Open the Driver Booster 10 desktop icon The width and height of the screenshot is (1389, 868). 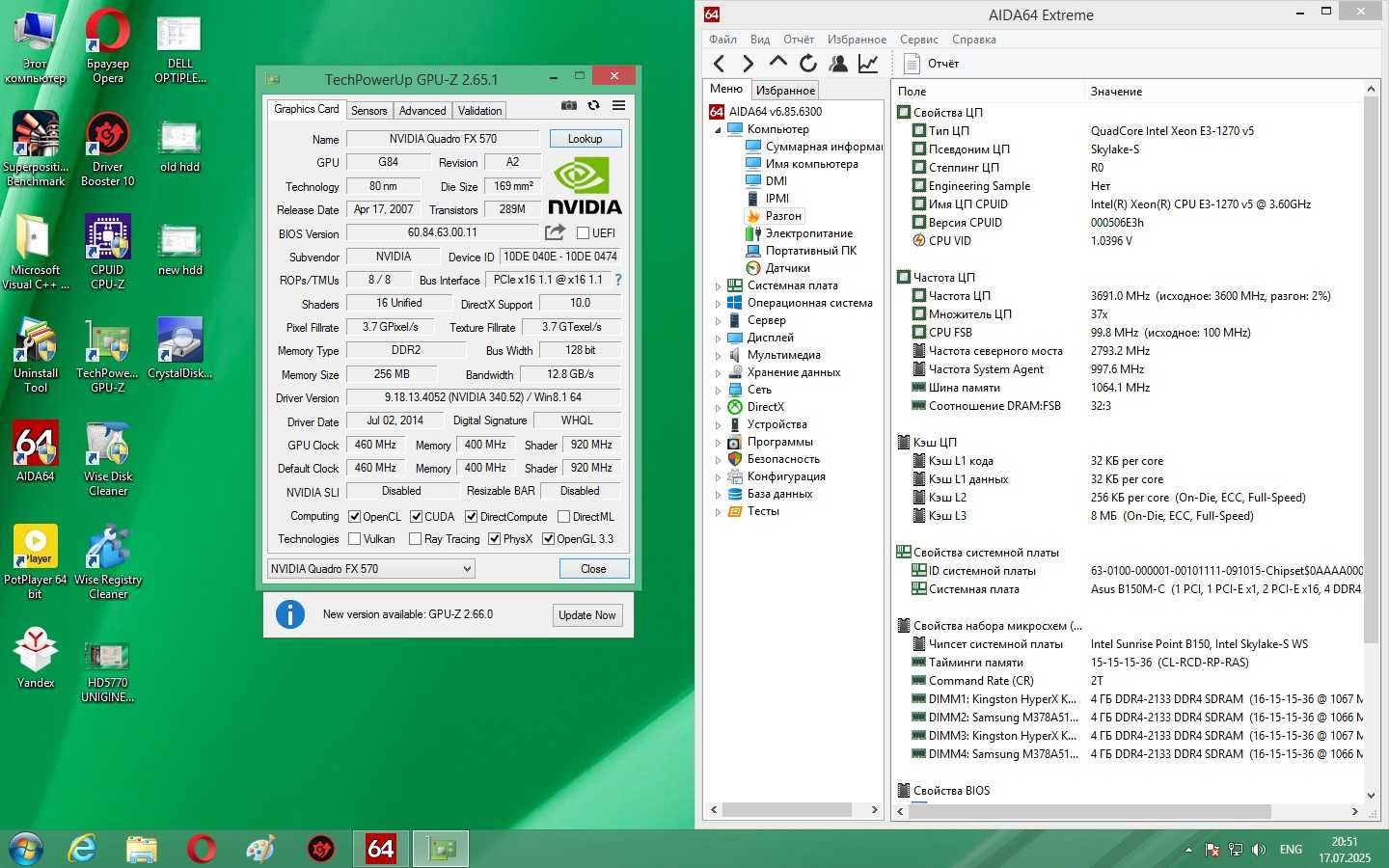pyautogui.click(x=108, y=149)
